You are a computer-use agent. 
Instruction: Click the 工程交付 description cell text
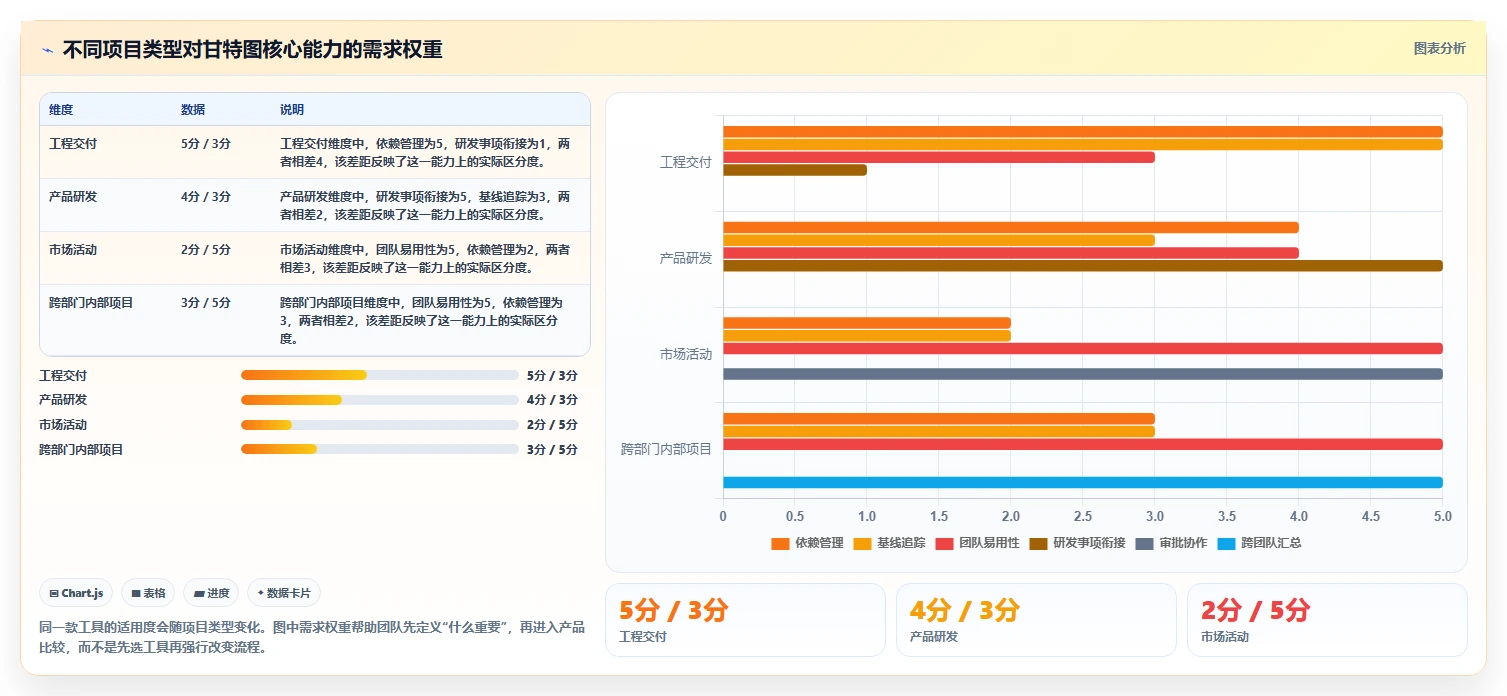click(426, 152)
